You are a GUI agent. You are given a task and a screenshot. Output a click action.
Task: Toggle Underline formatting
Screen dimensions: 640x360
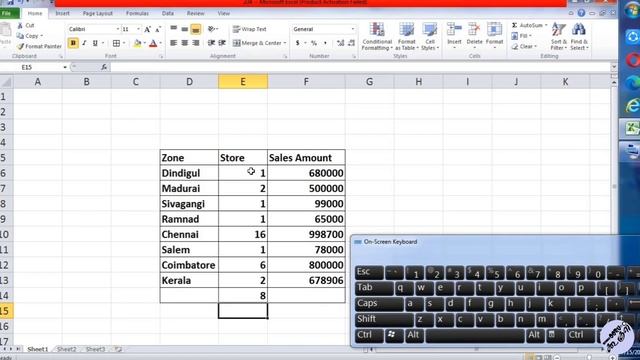tap(95, 43)
